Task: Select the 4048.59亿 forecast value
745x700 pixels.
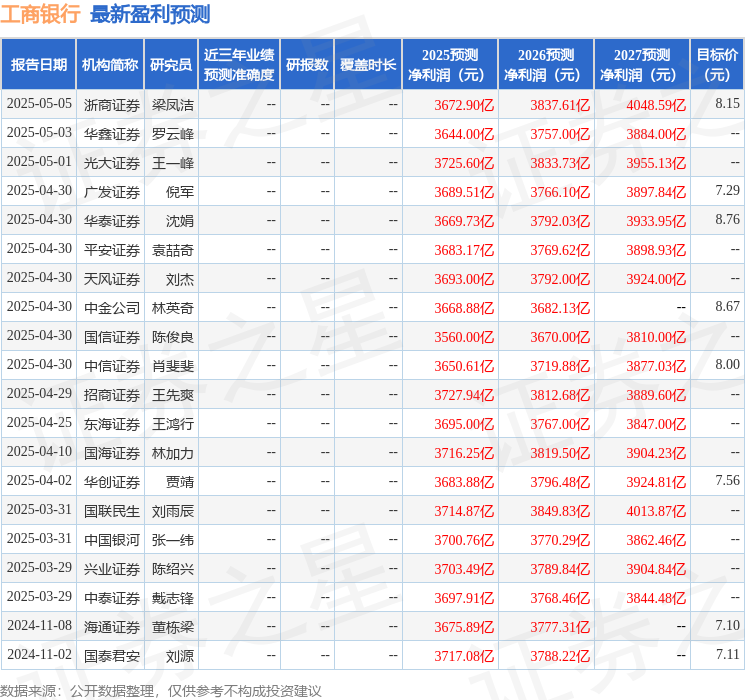Action: tap(656, 105)
